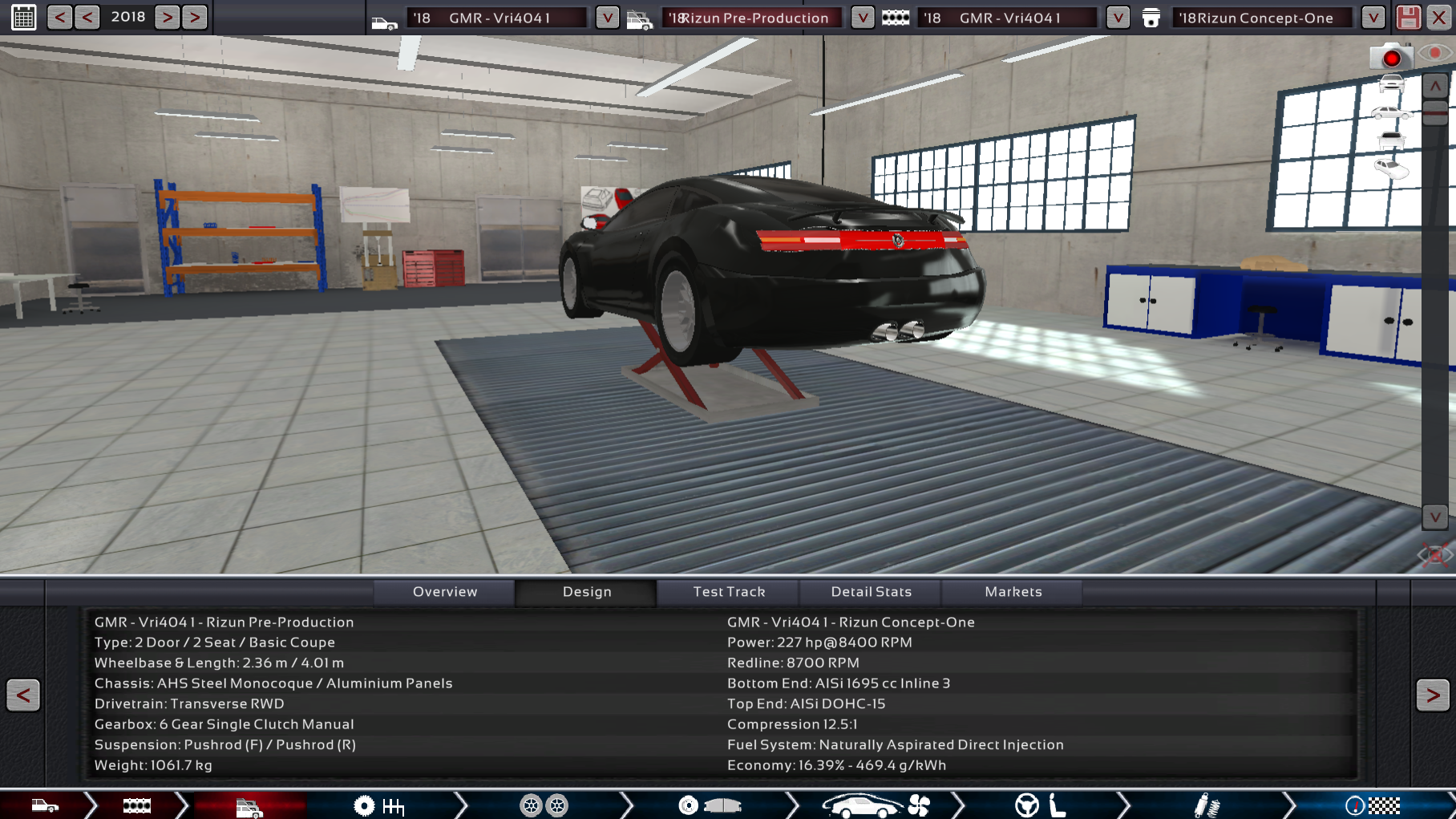Expand the Rizun Pre-Production trim dropdown
Image resolution: width=1456 pixels, height=819 pixels.
(x=862, y=18)
